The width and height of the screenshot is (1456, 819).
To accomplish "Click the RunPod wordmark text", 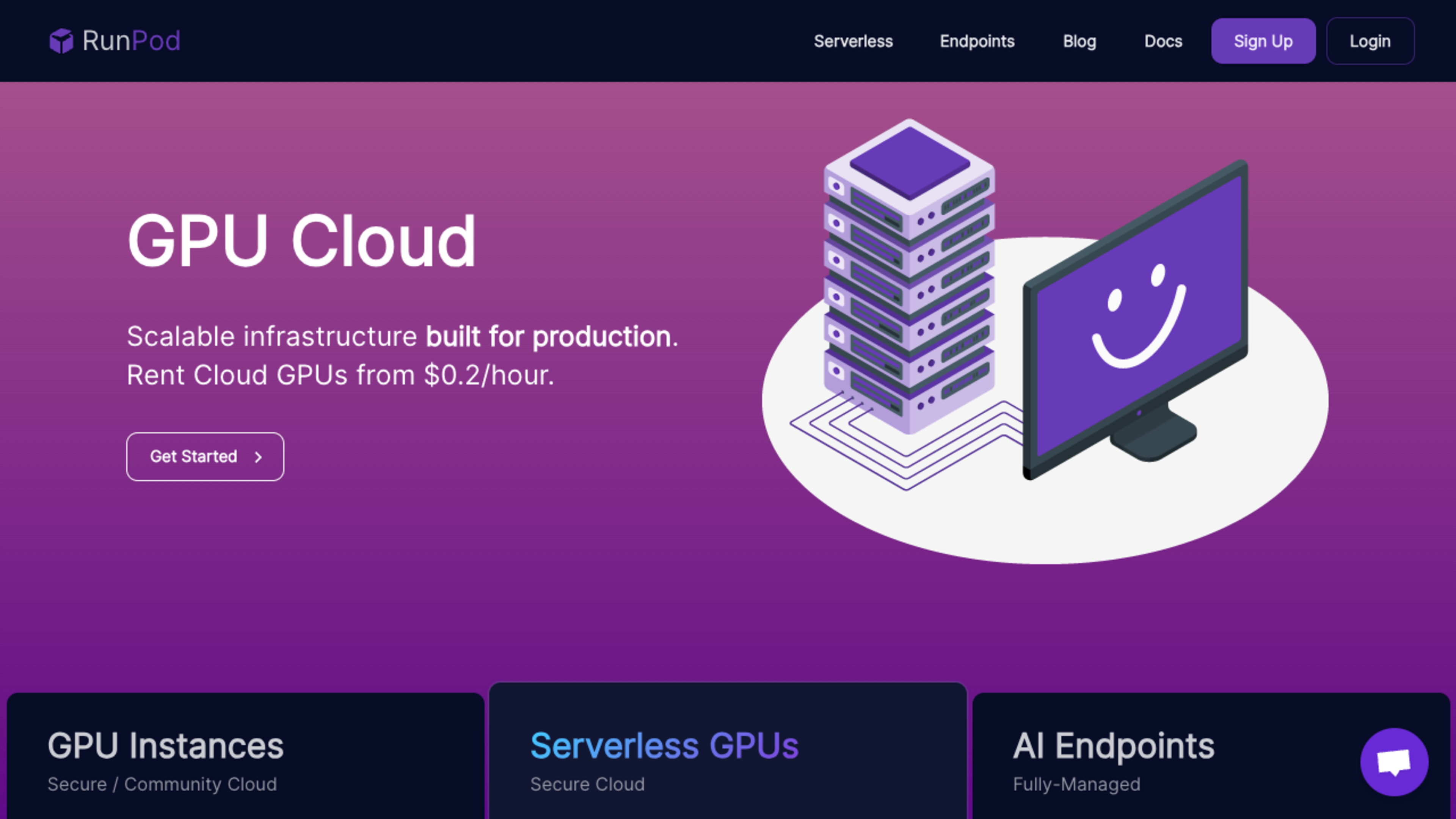I will click(x=131, y=41).
